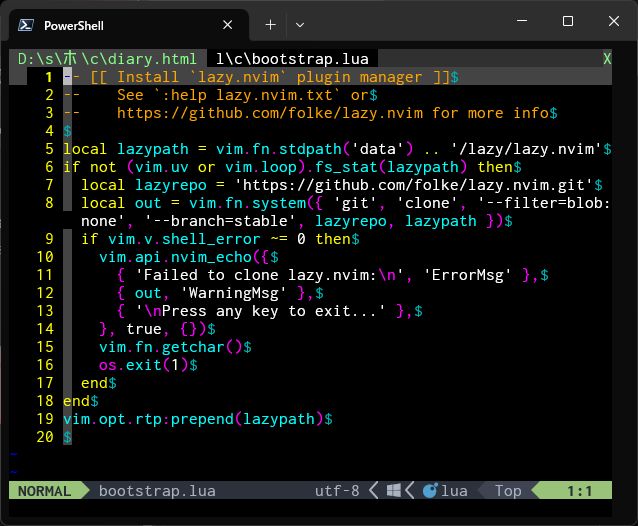
Task: Expand the new tab profile dropdown
Action: click(x=302, y=25)
